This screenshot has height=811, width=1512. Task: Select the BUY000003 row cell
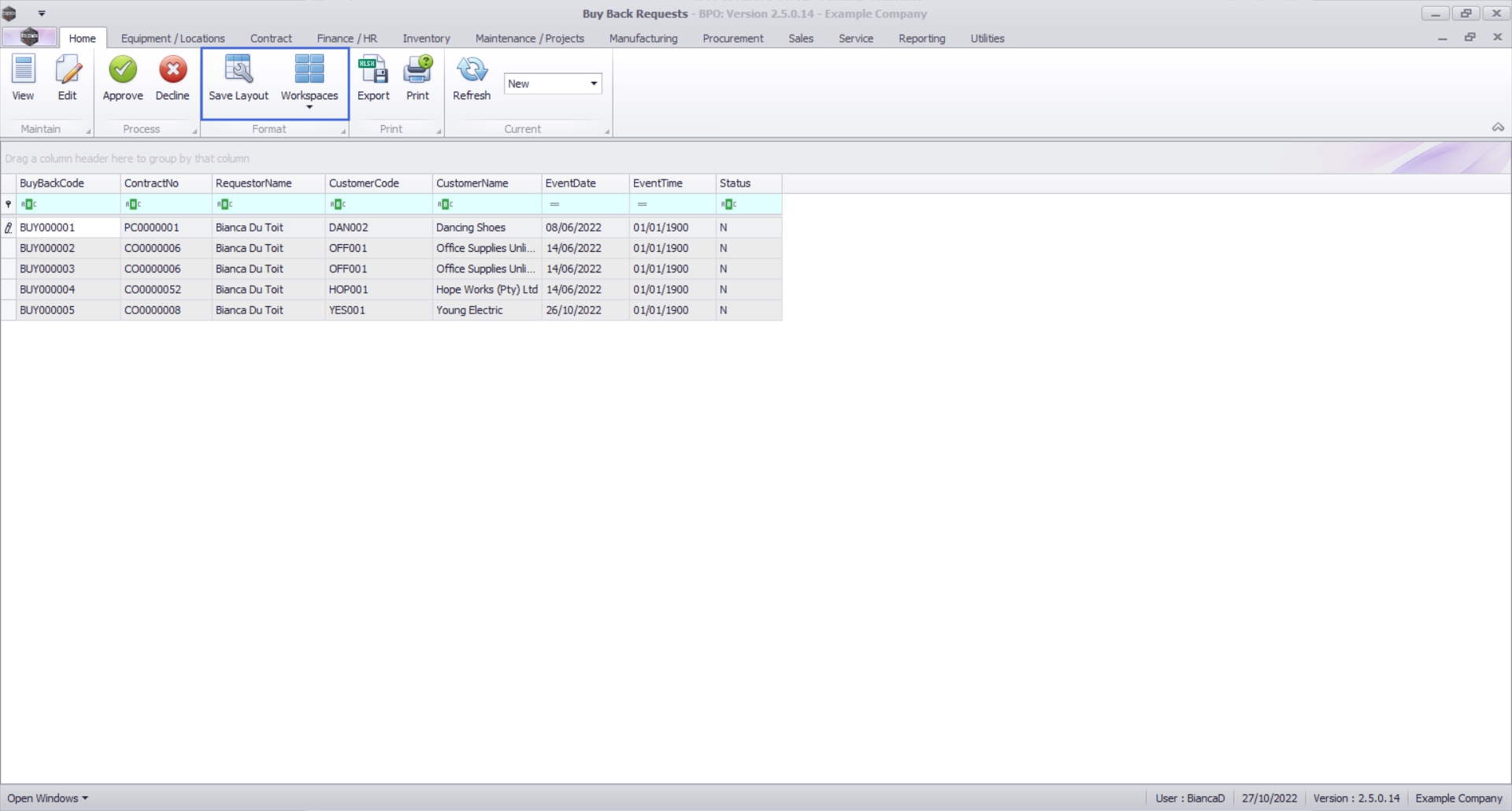69,268
